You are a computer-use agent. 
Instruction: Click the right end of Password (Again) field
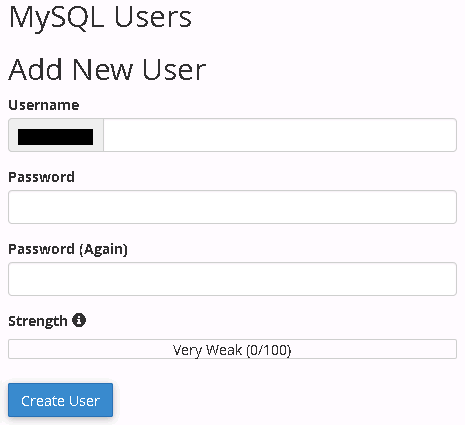tap(450, 279)
